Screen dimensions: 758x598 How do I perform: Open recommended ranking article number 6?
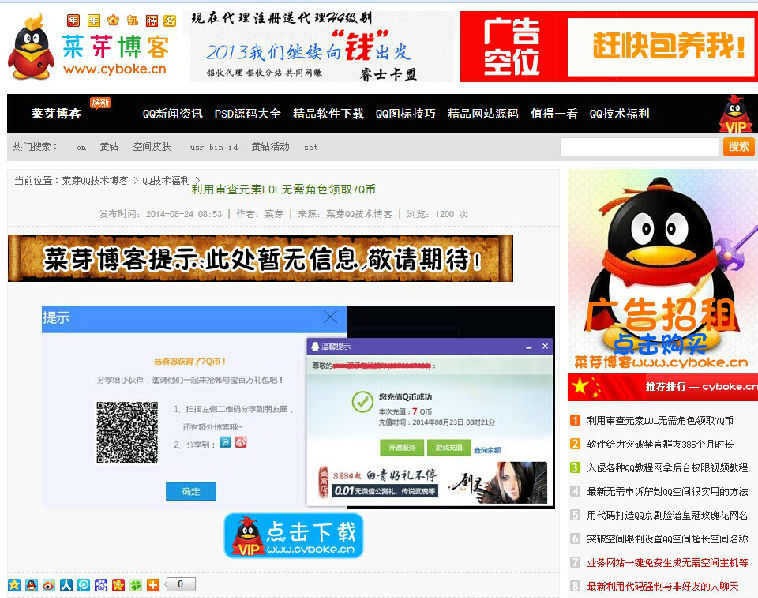pyautogui.click(x=667, y=539)
